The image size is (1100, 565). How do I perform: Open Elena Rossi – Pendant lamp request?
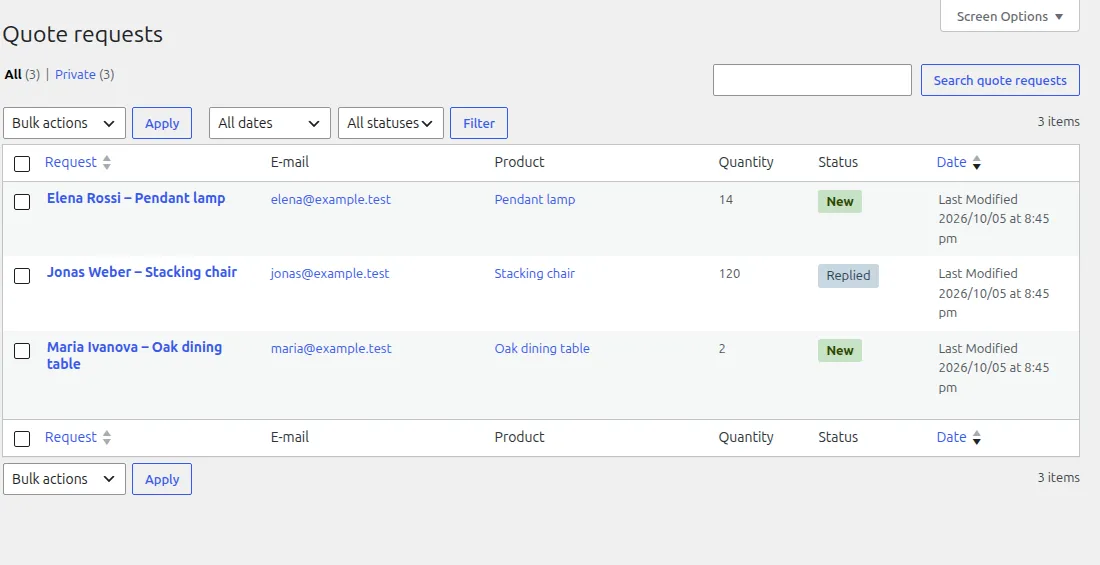(x=136, y=198)
